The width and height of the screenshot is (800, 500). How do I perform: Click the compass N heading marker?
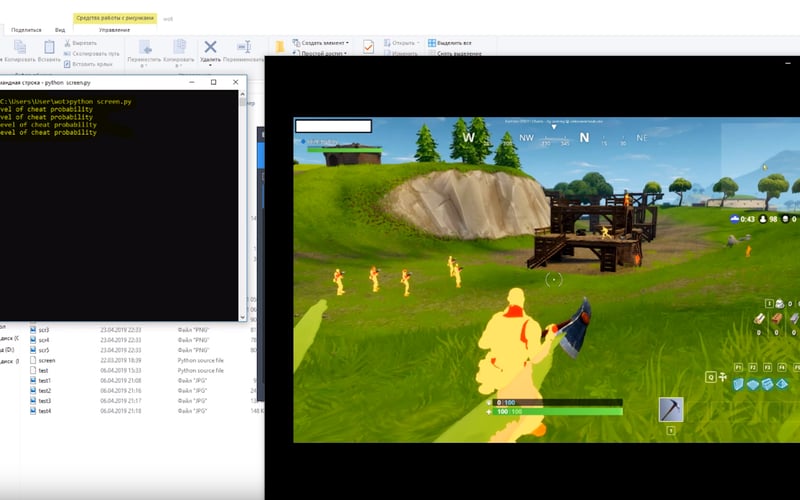584,138
